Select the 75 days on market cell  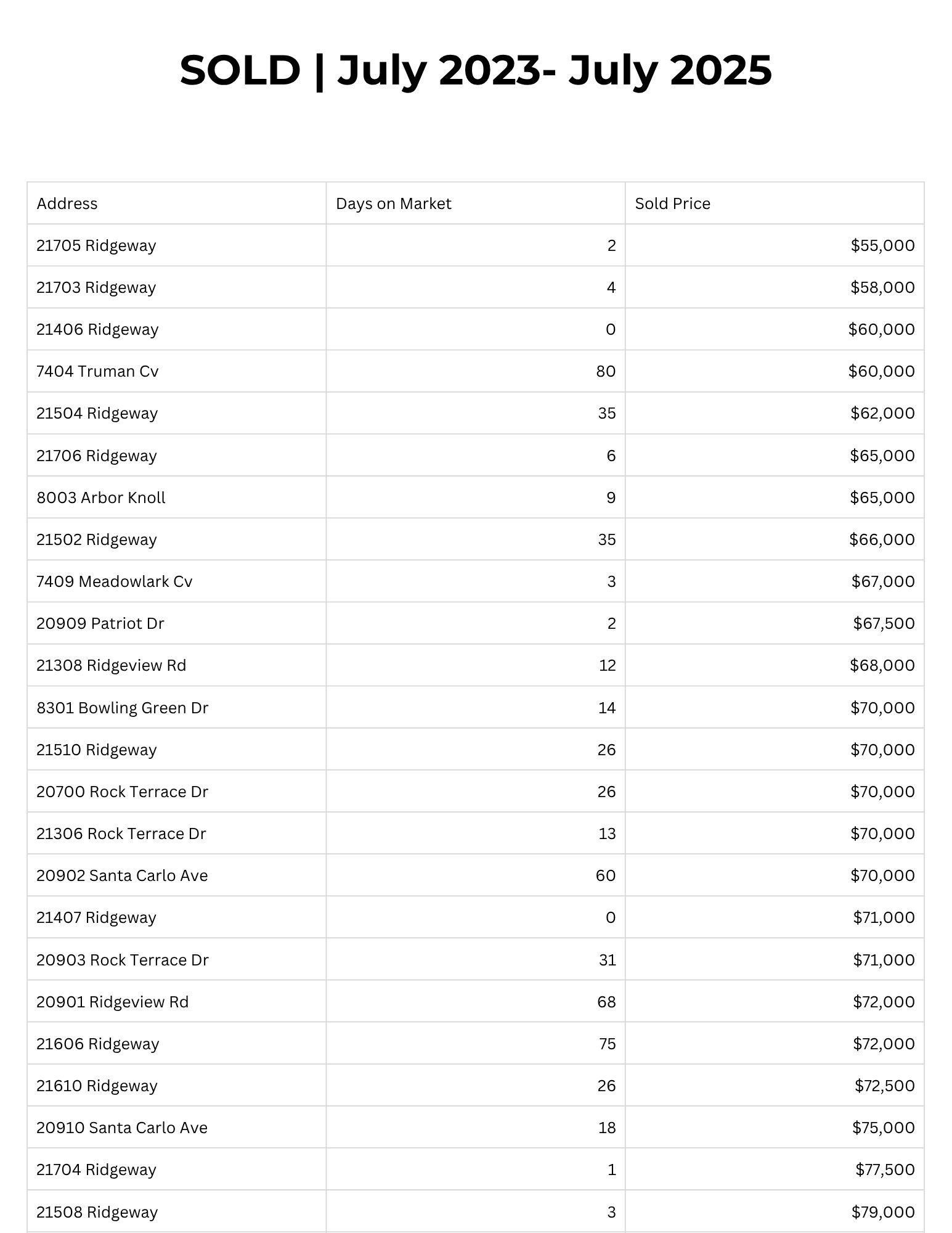click(606, 1044)
